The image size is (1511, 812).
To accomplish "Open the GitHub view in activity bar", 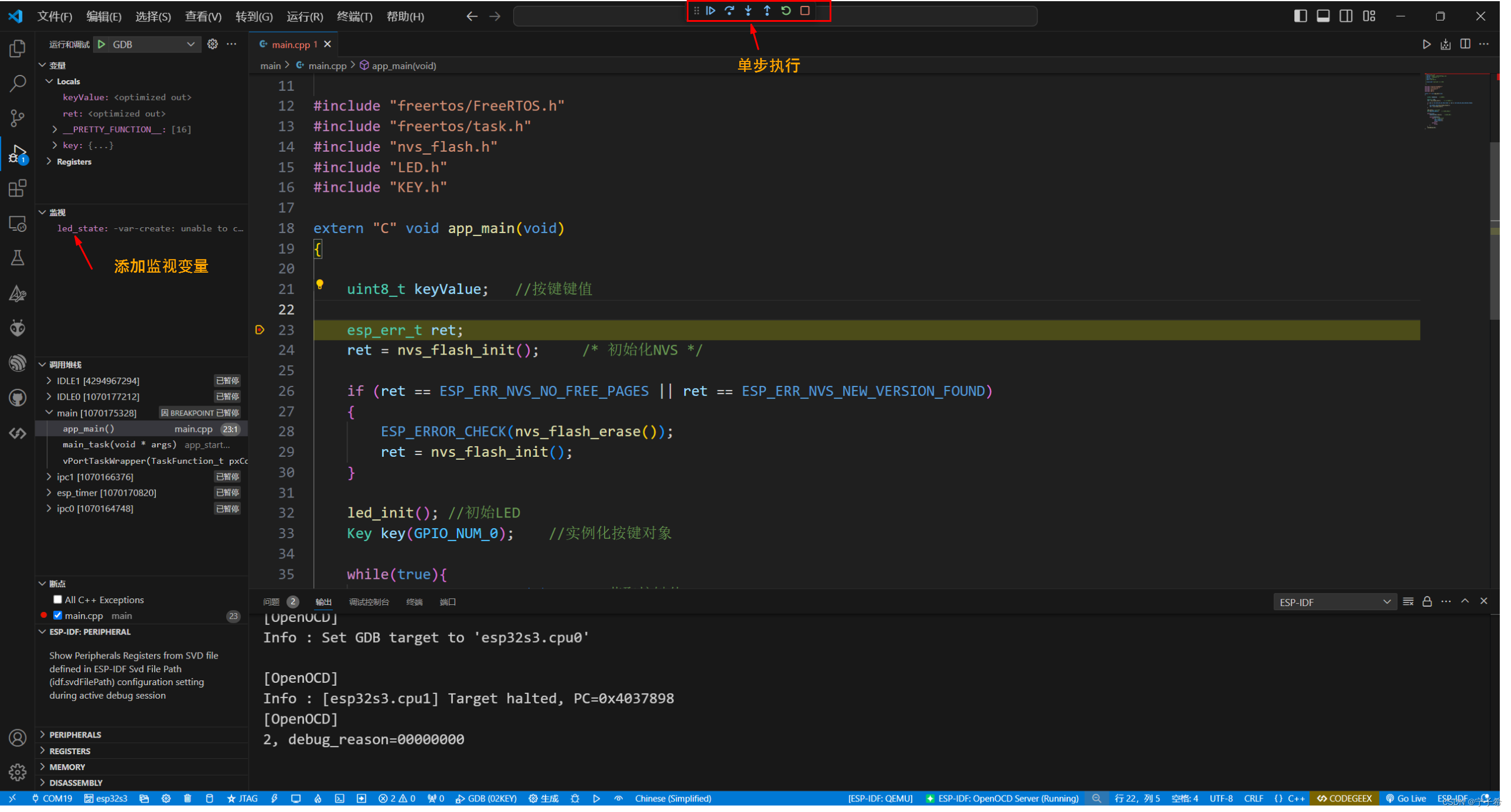I will [18, 398].
